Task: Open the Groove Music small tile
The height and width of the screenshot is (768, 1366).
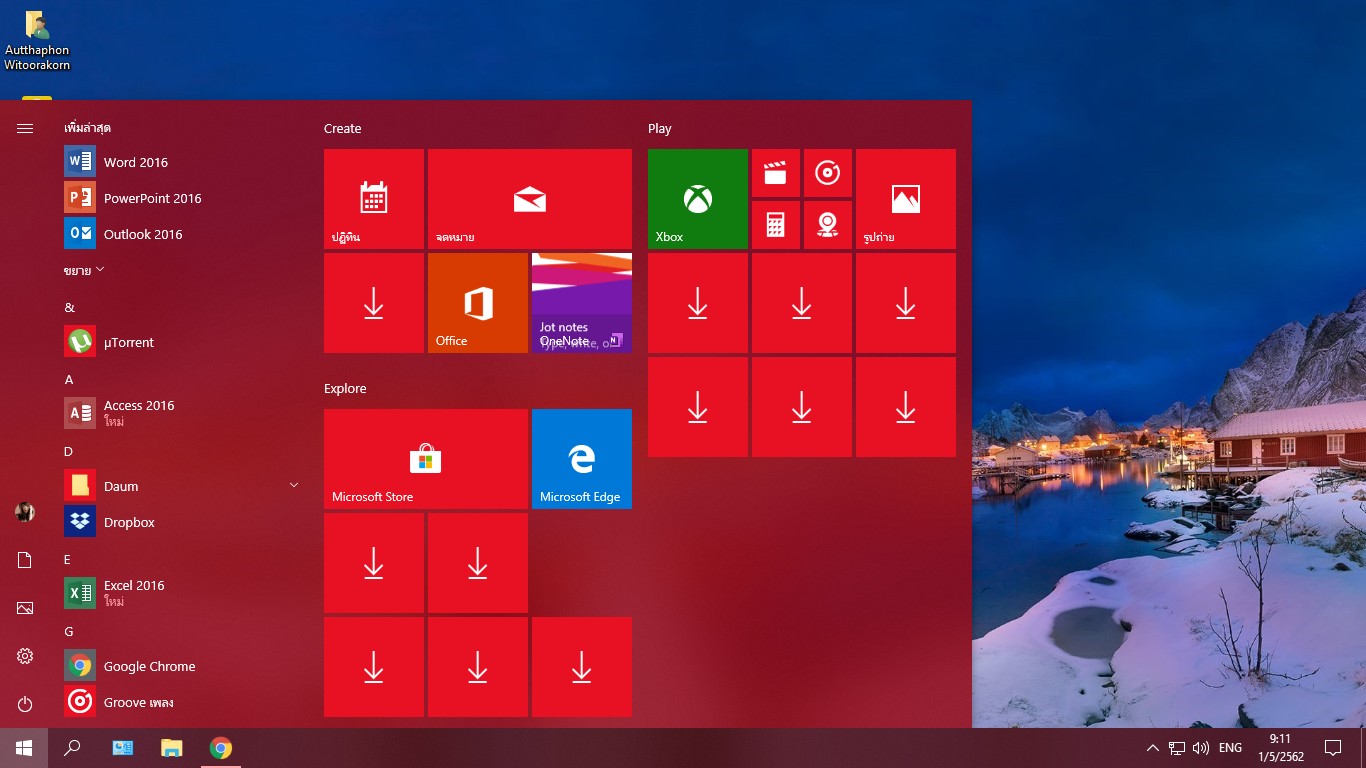Action: [x=828, y=173]
